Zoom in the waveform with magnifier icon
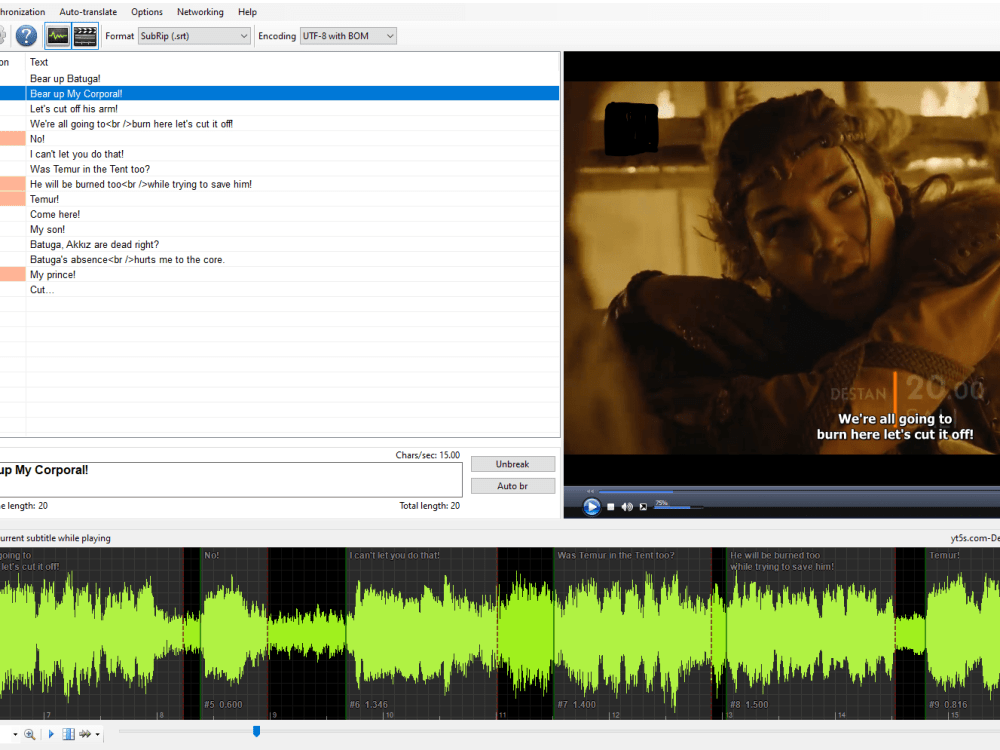This screenshot has height=750, width=1000. pyautogui.click(x=29, y=734)
